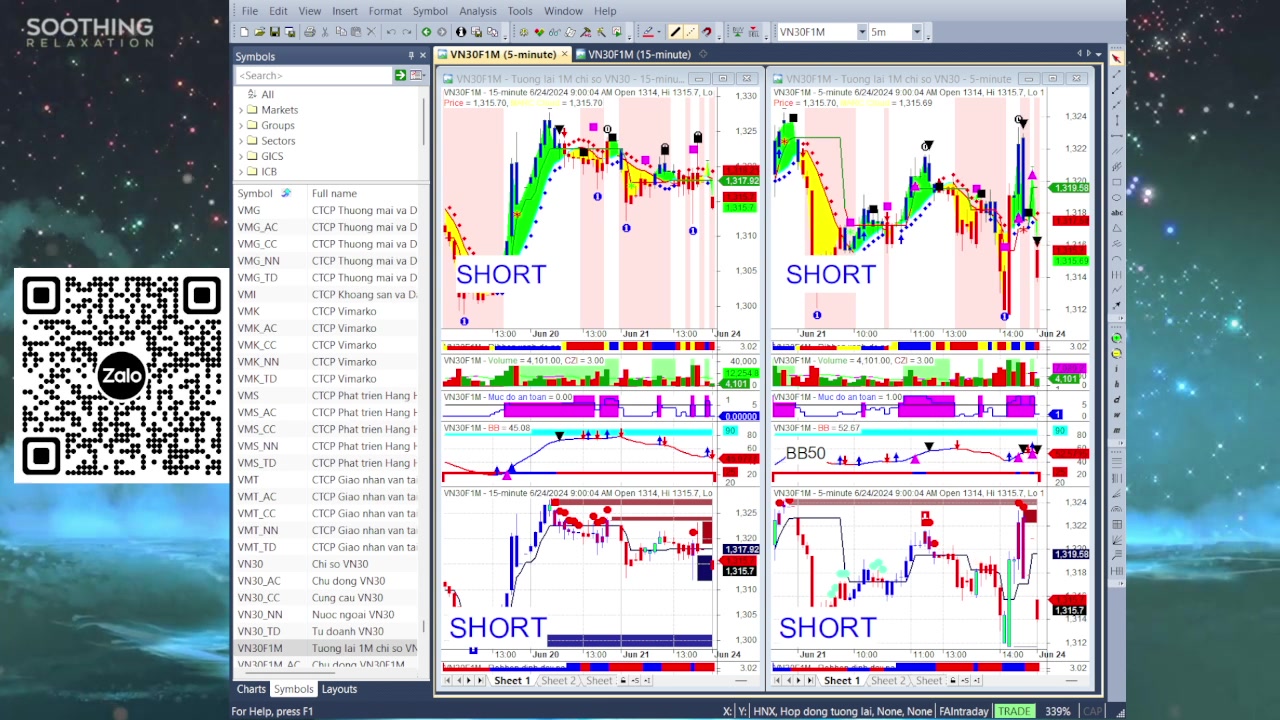Image resolution: width=1280 pixels, height=720 pixels.
Task: Expand the Groups tree folder
Action: 241,125
